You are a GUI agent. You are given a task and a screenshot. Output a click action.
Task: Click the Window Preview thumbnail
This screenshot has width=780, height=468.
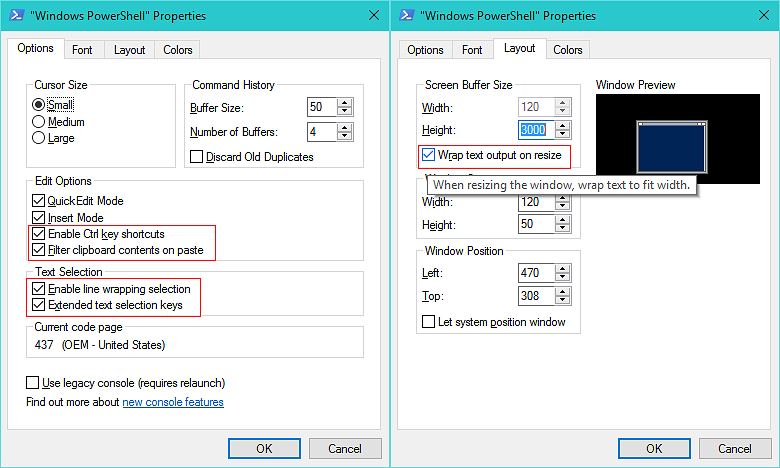point(678,139)
